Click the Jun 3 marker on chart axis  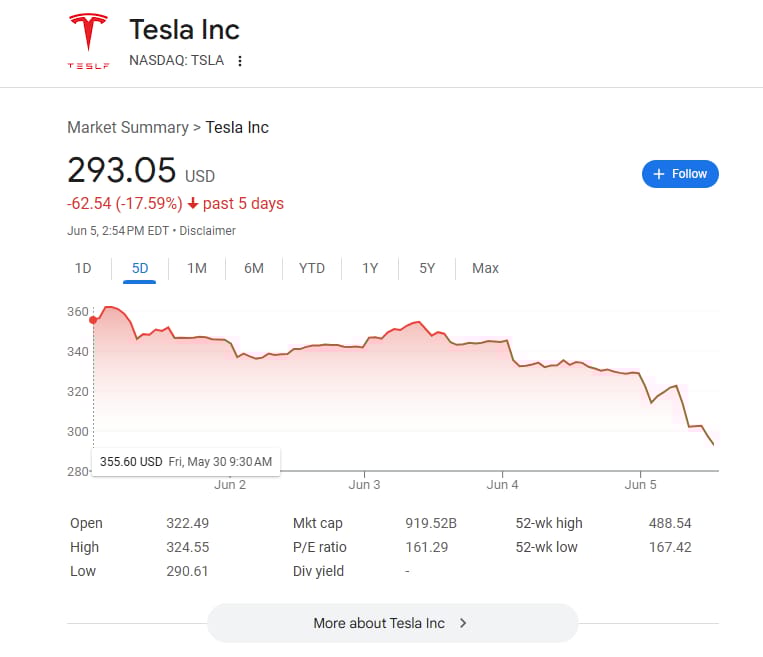(364, 485)
